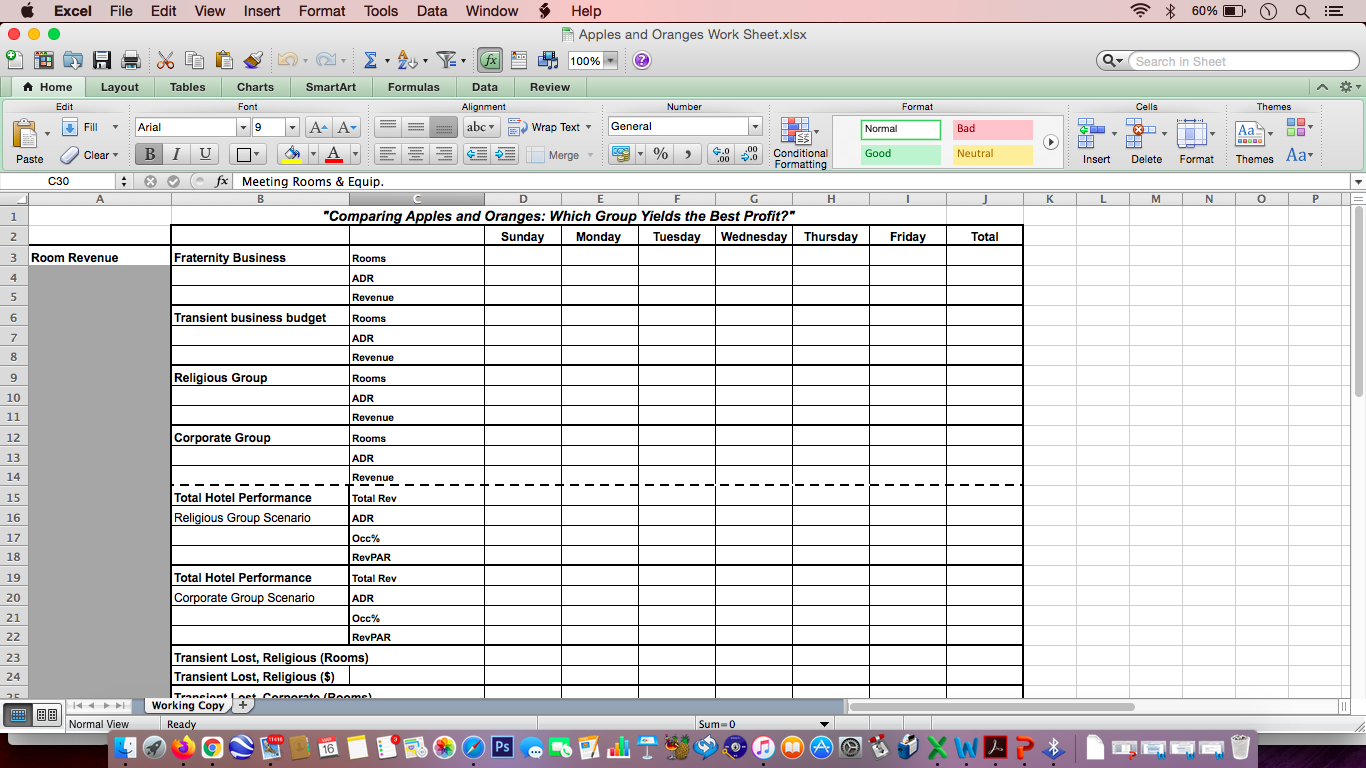Toggle bold formatting in the Font section
This screenshot has width=1366, height=768.
click(x=148, y=154)
